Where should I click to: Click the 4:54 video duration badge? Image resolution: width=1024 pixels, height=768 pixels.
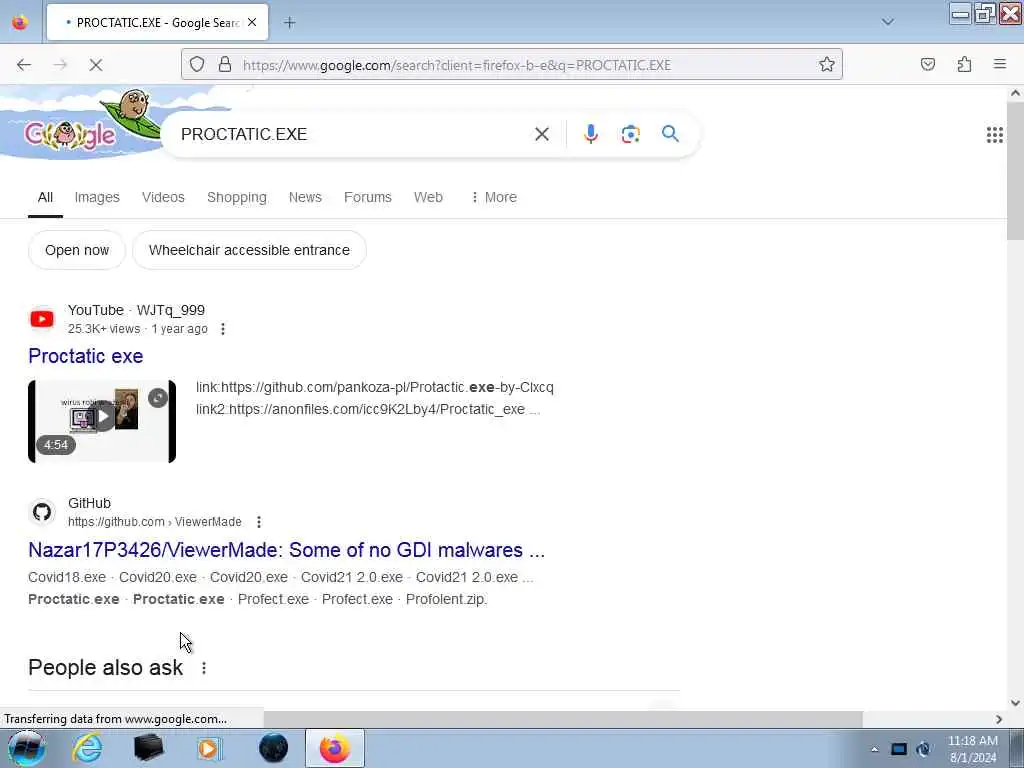point(56,445)
